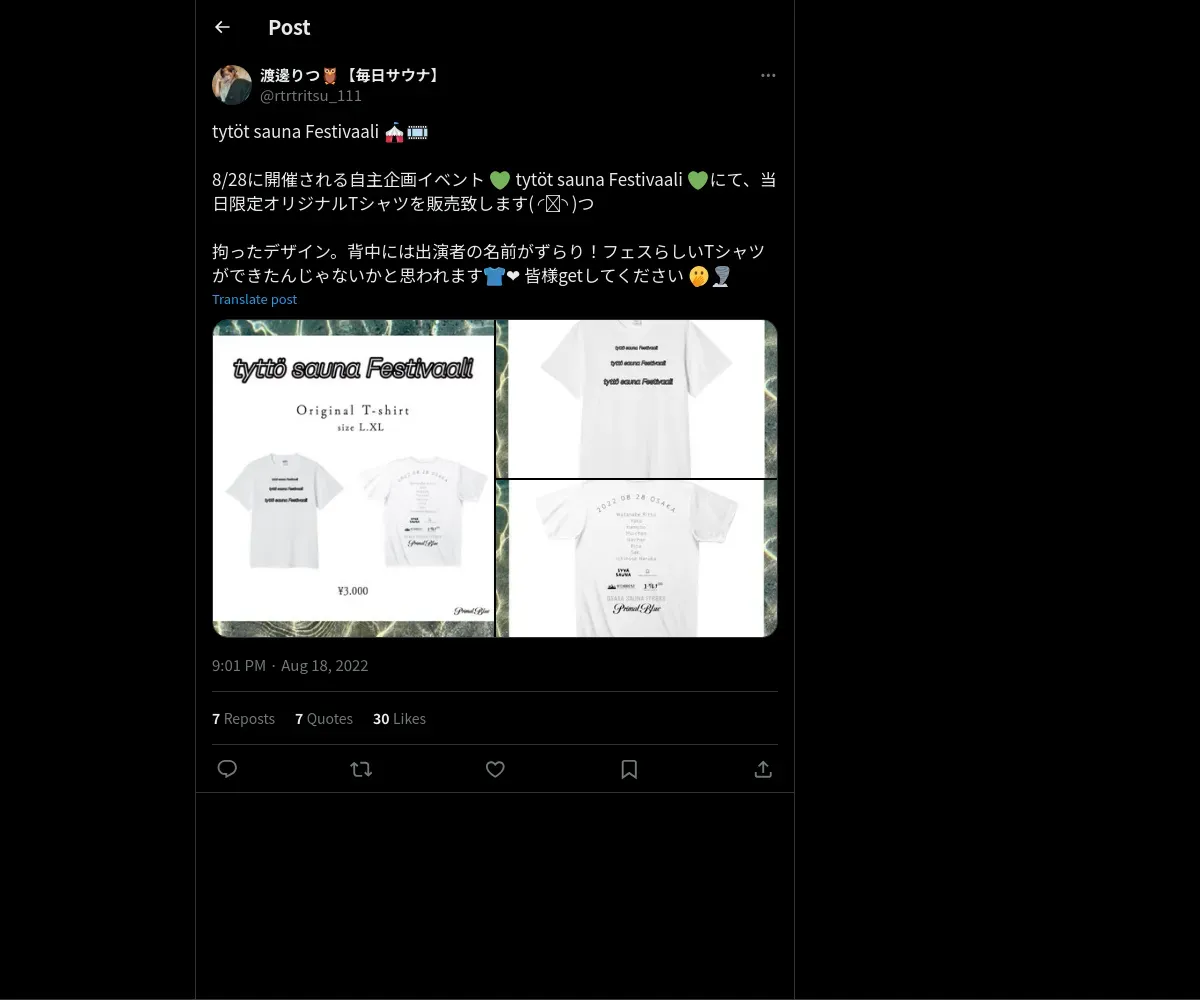Image resolution: width=1200 pixels, height=1000 pixels.
Task: Open the front T-shirt photo
Action: (x=637, y=398)
